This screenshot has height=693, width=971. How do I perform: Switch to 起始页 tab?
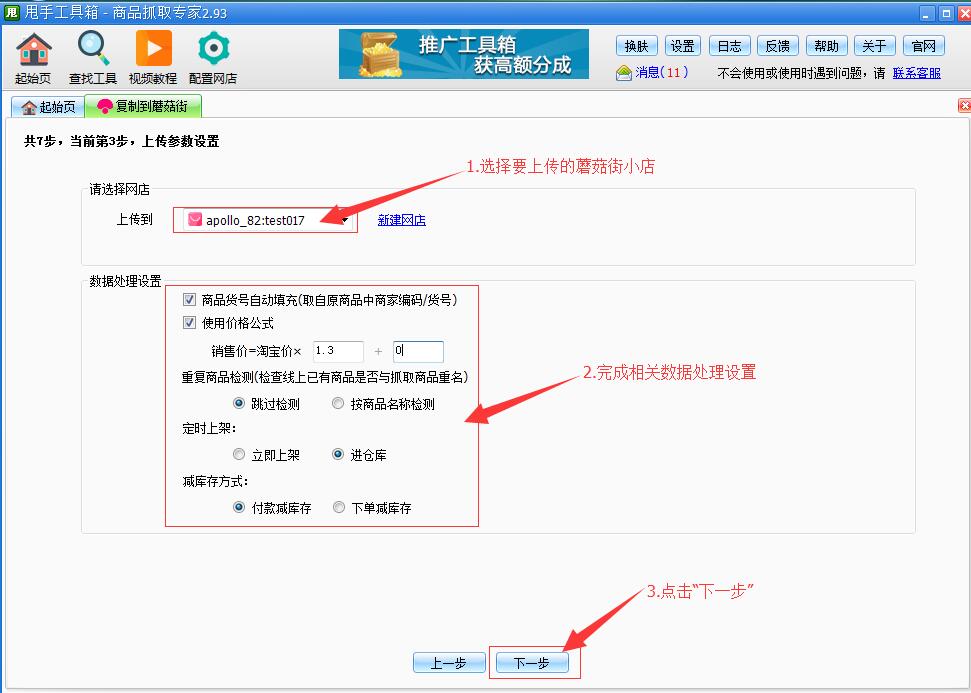[48, 107]
